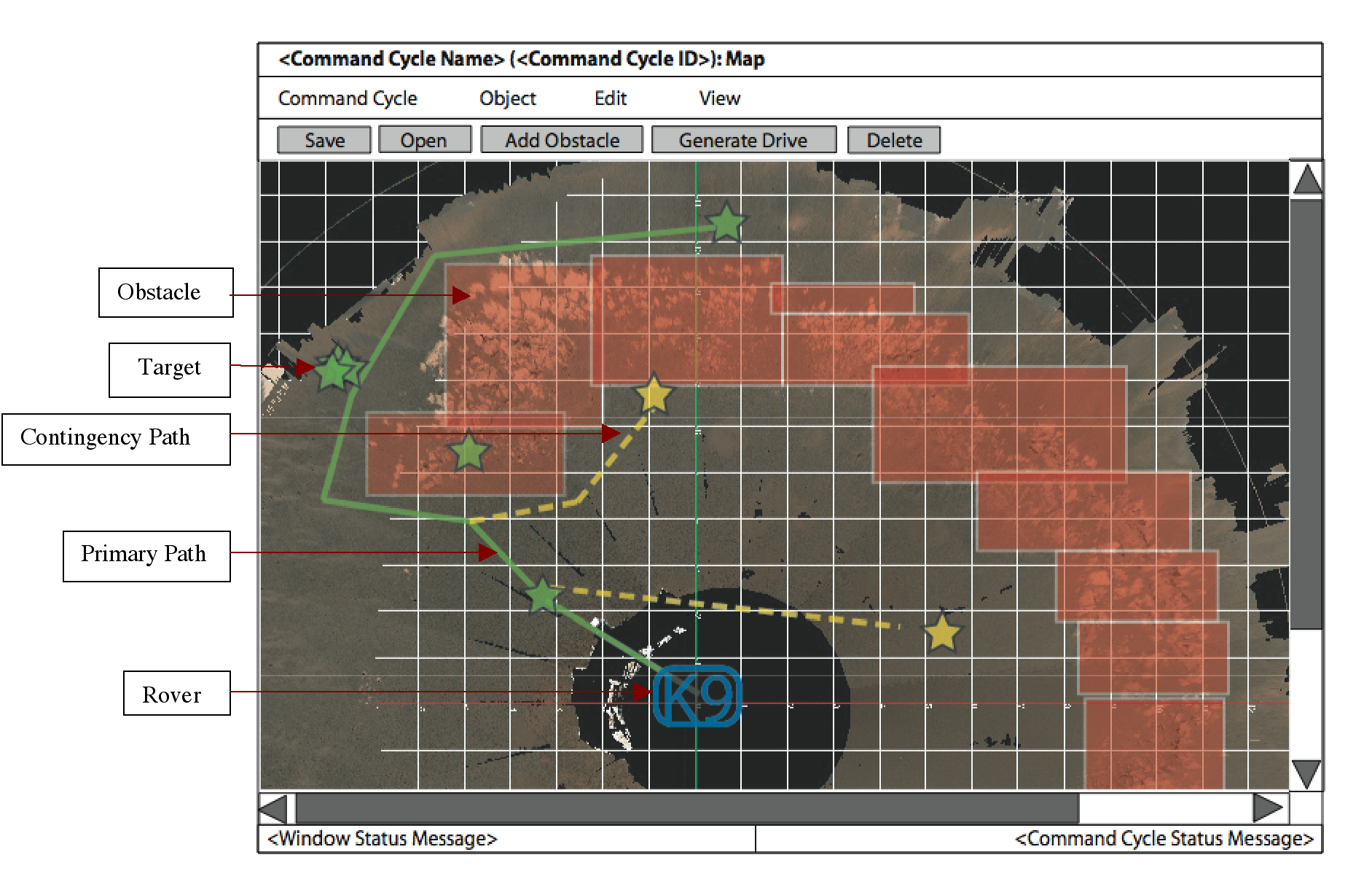Click the blue K9 rover icon
This screenshot has height=895, width=1372.
pos(697,696)
